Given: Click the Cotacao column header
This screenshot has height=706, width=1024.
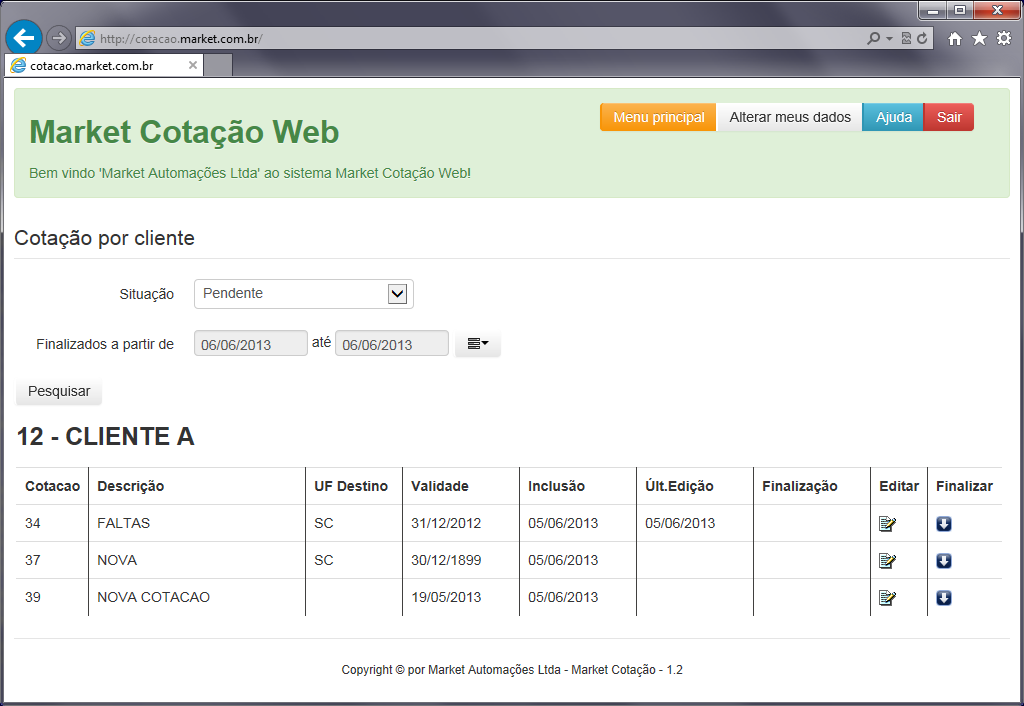Looking at the screenshot, I should tap(52, 486).
